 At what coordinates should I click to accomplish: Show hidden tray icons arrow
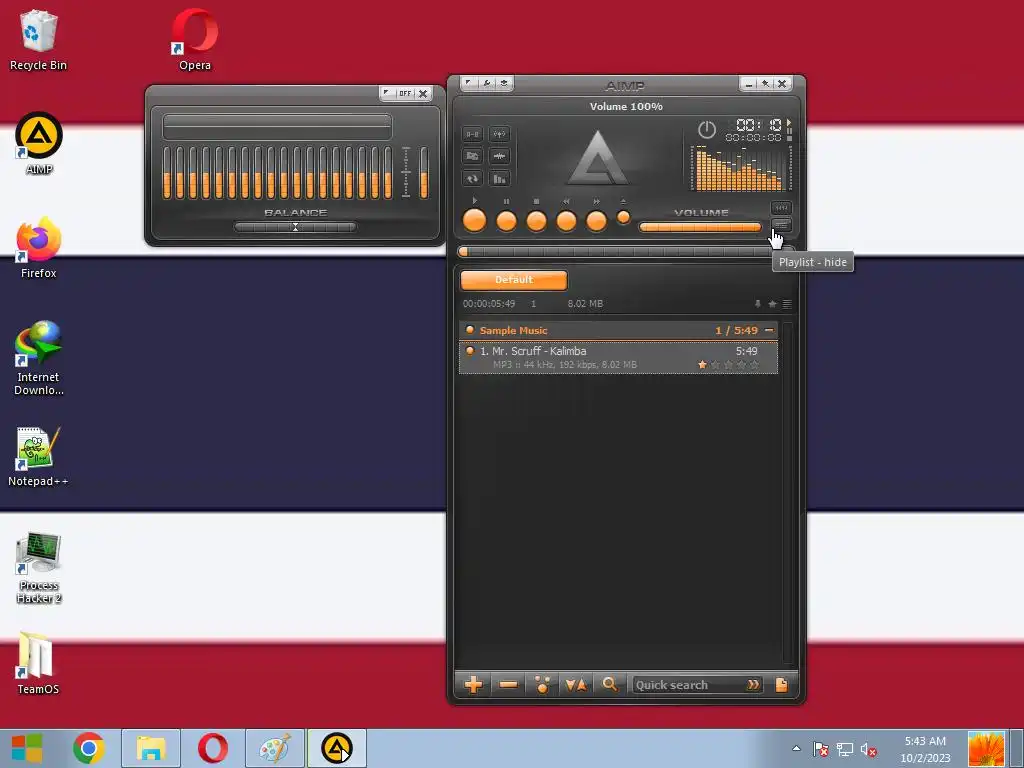pos(796,748)
